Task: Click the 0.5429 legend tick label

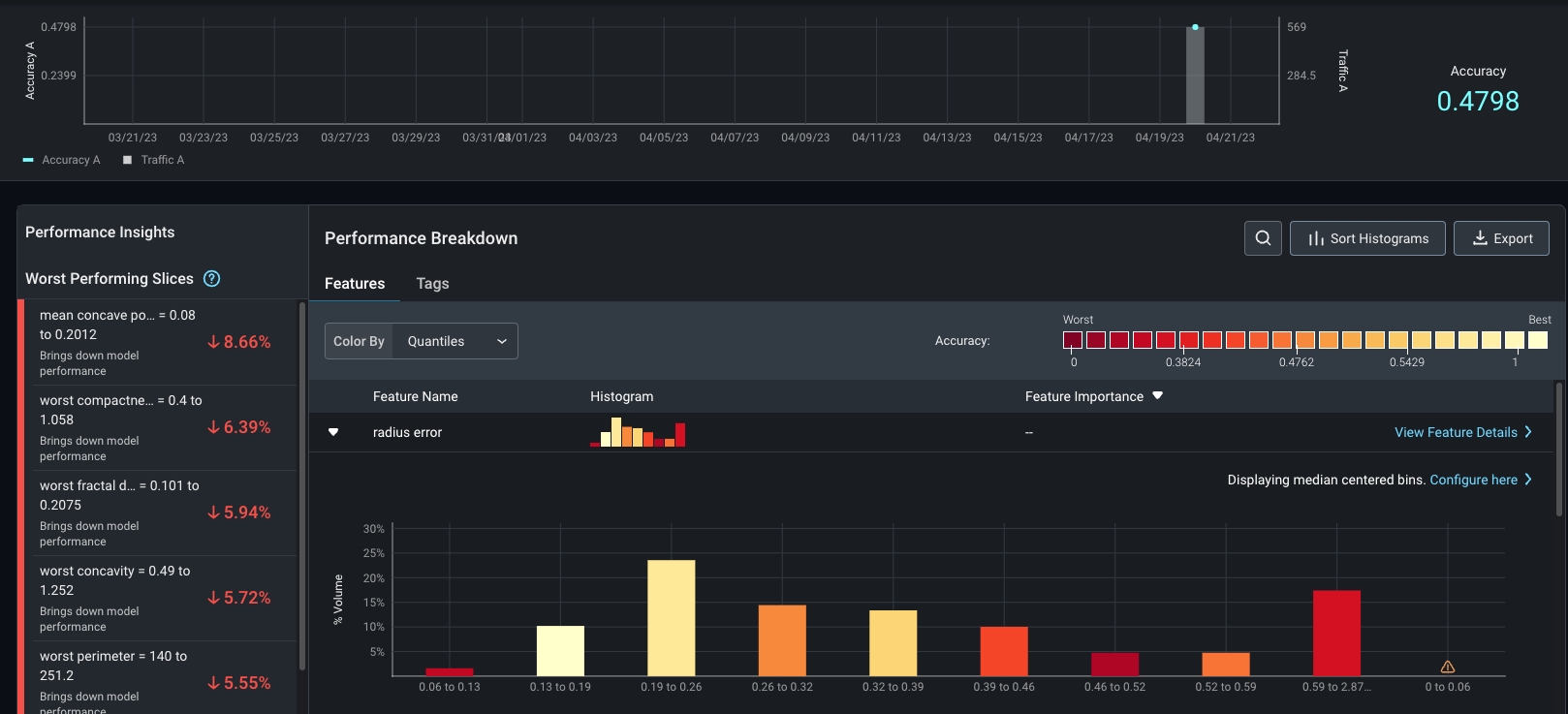Action: (x=1407, y=362)
